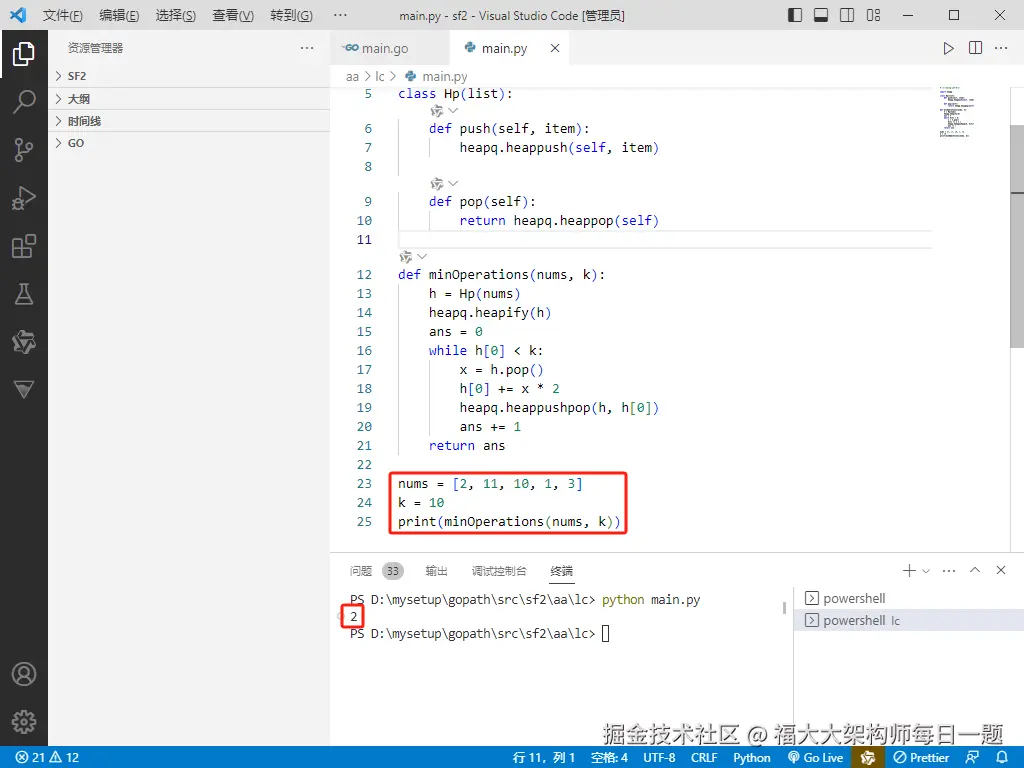Open code lens chevron above minOperations
Viewport: 1024px width, 768px height.
422,257
